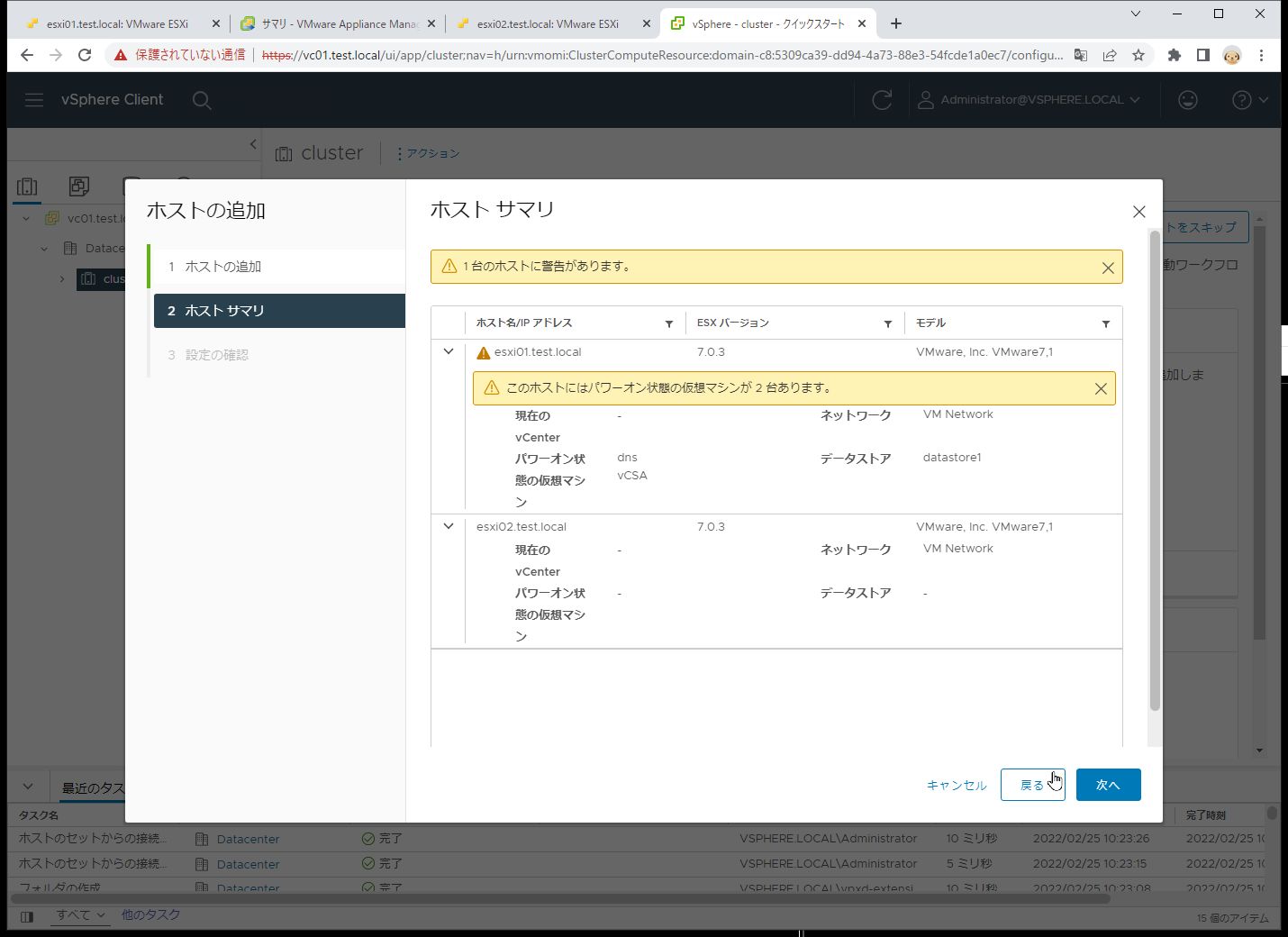1288x937 pixels.
Task: Open the vSphere Client hamburger menu
Action: 34,100
